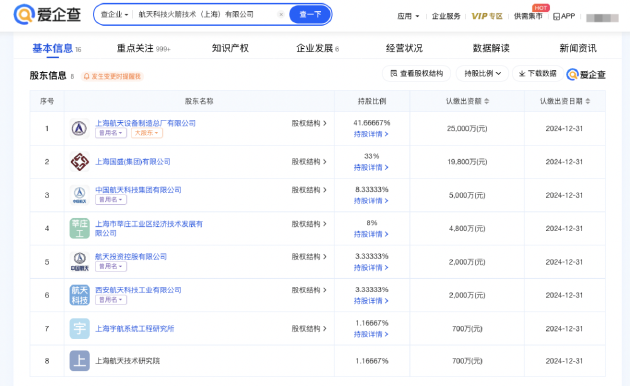This screenshot has height=386, width=630.
Task: Expand 曾用名 tag for 中国航天科技集团
Action: (111, 200)
